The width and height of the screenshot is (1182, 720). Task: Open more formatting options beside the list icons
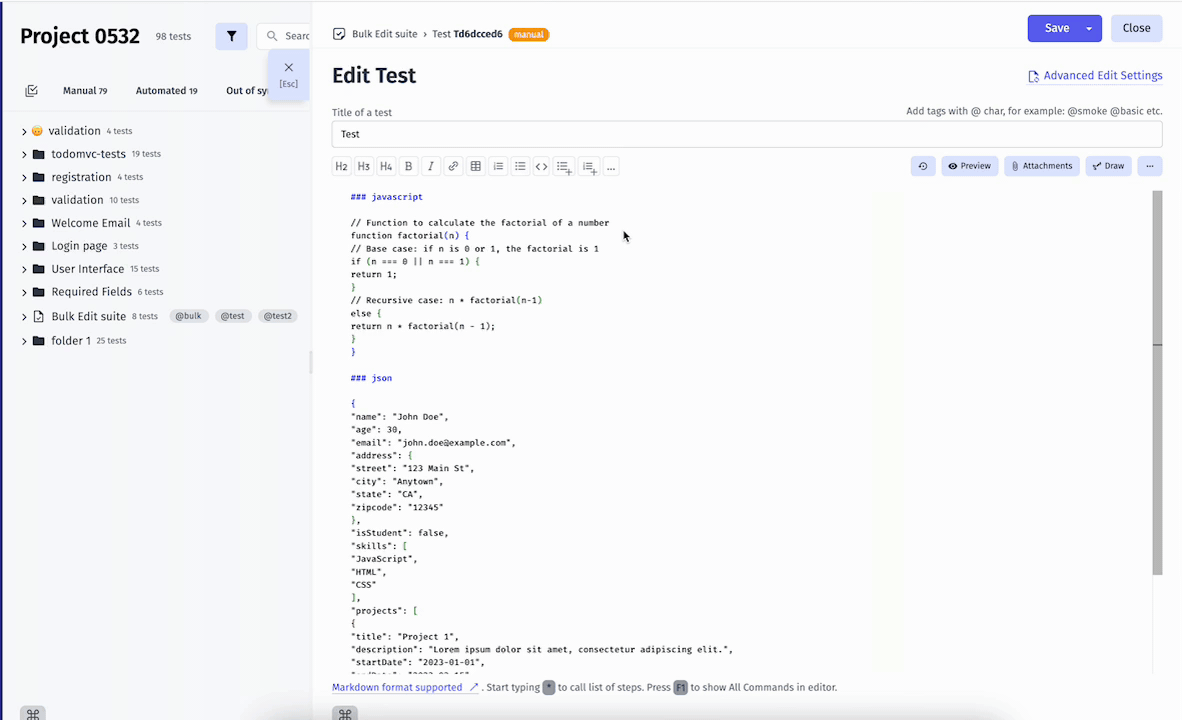[611, 167]
